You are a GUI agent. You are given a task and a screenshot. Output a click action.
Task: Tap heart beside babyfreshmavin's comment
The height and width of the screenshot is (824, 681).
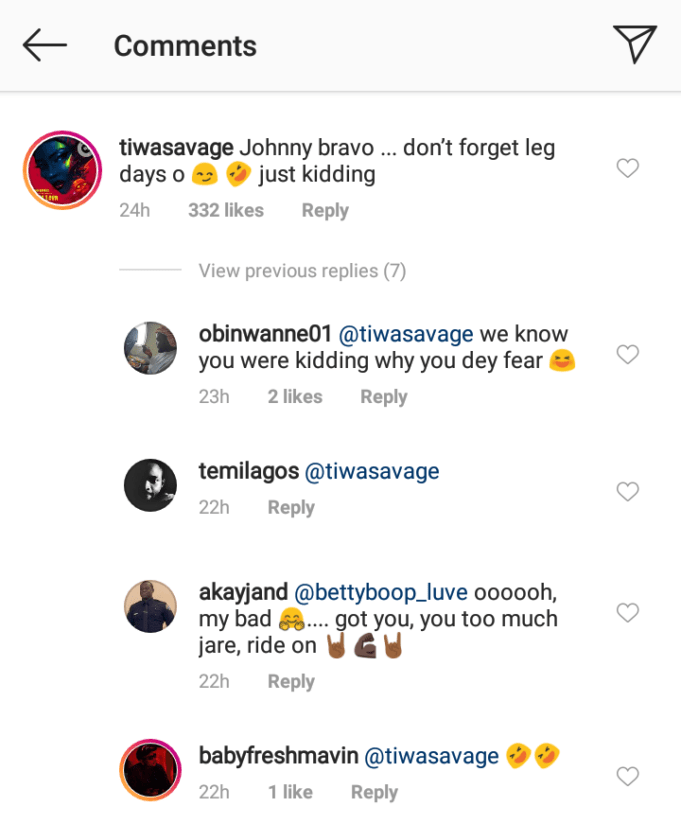[627, 776]
